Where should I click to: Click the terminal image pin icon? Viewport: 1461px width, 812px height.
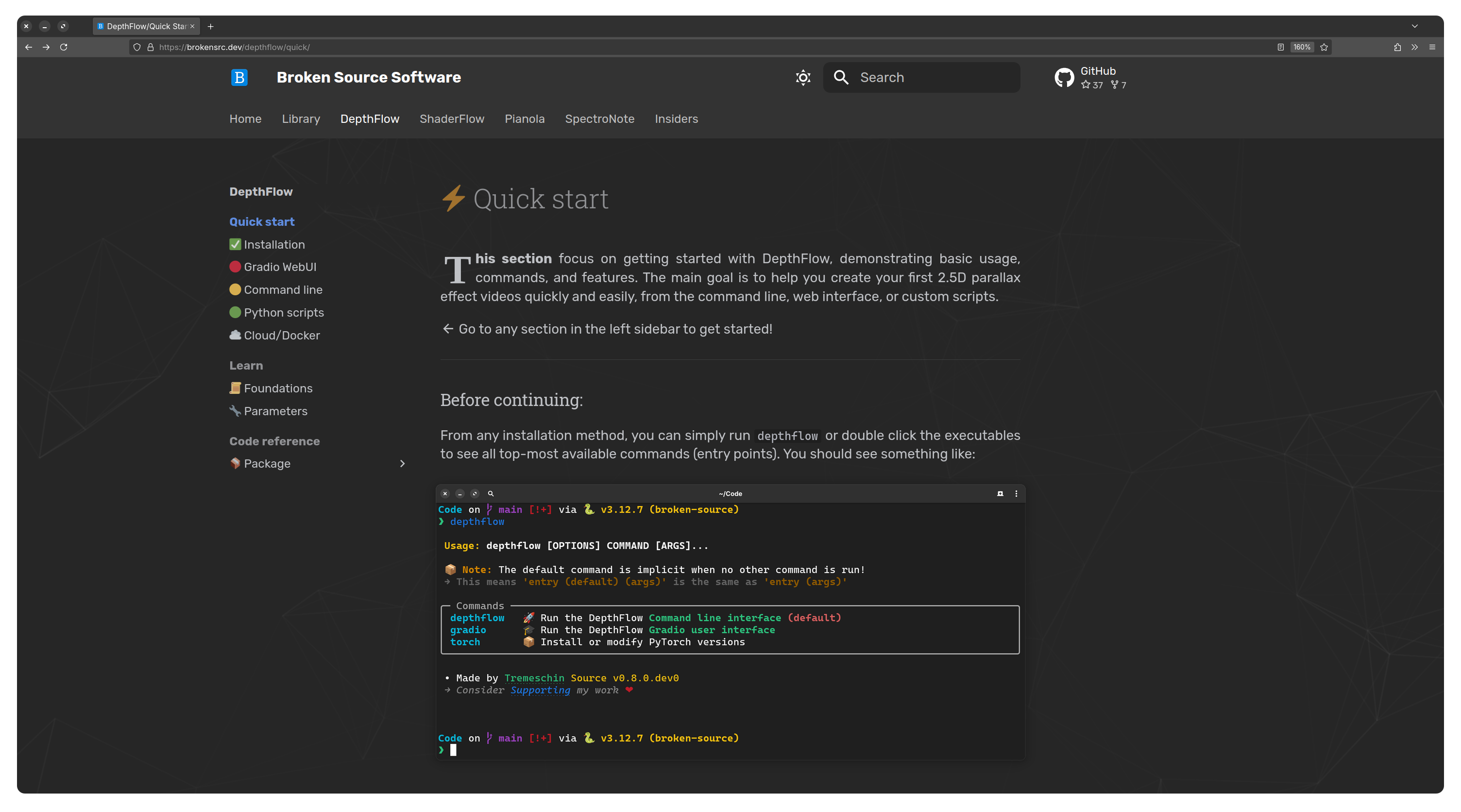[1000, 493]
